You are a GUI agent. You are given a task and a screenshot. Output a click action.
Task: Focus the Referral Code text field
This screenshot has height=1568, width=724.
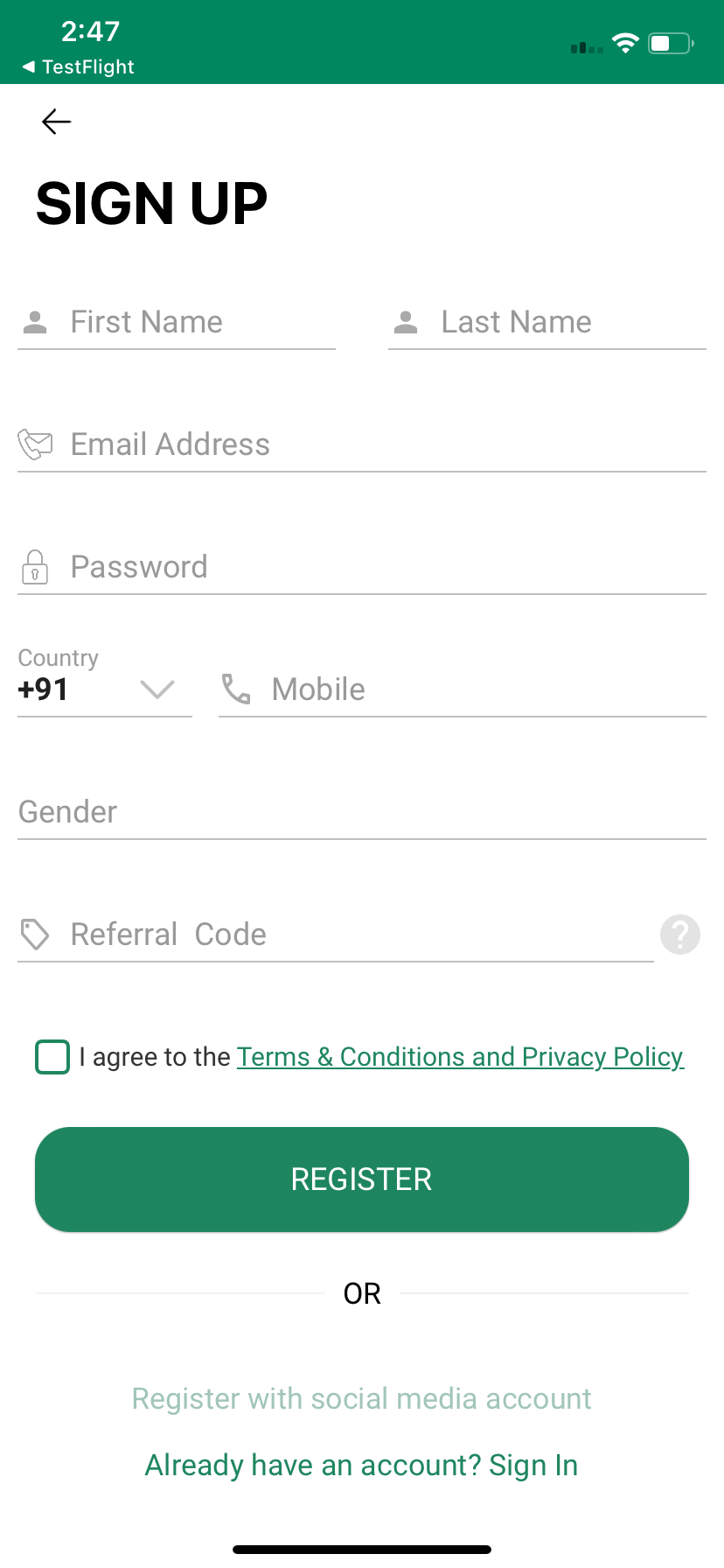tap(359, 934)
